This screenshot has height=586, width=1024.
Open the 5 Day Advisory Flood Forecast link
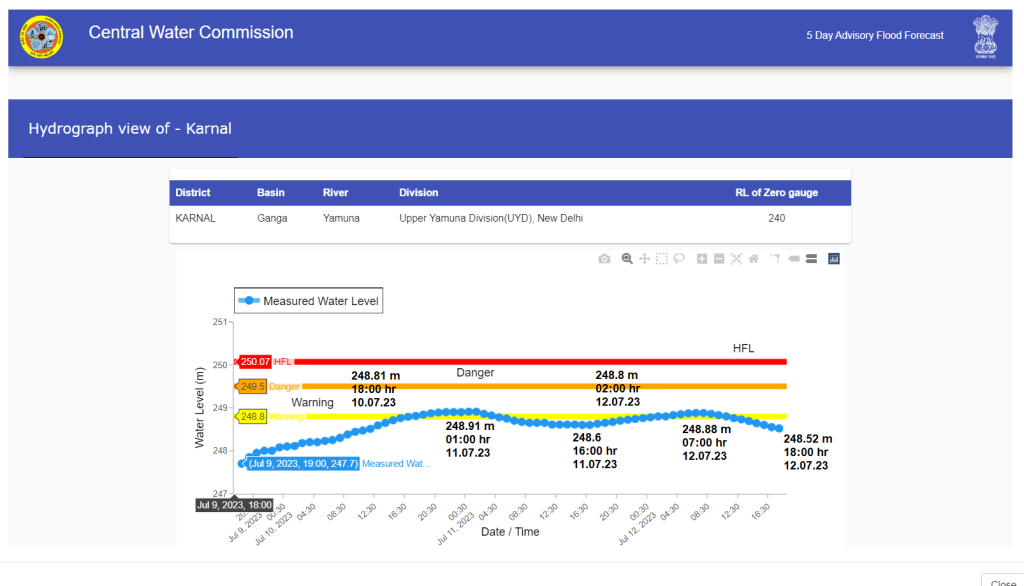pos(875,35)
